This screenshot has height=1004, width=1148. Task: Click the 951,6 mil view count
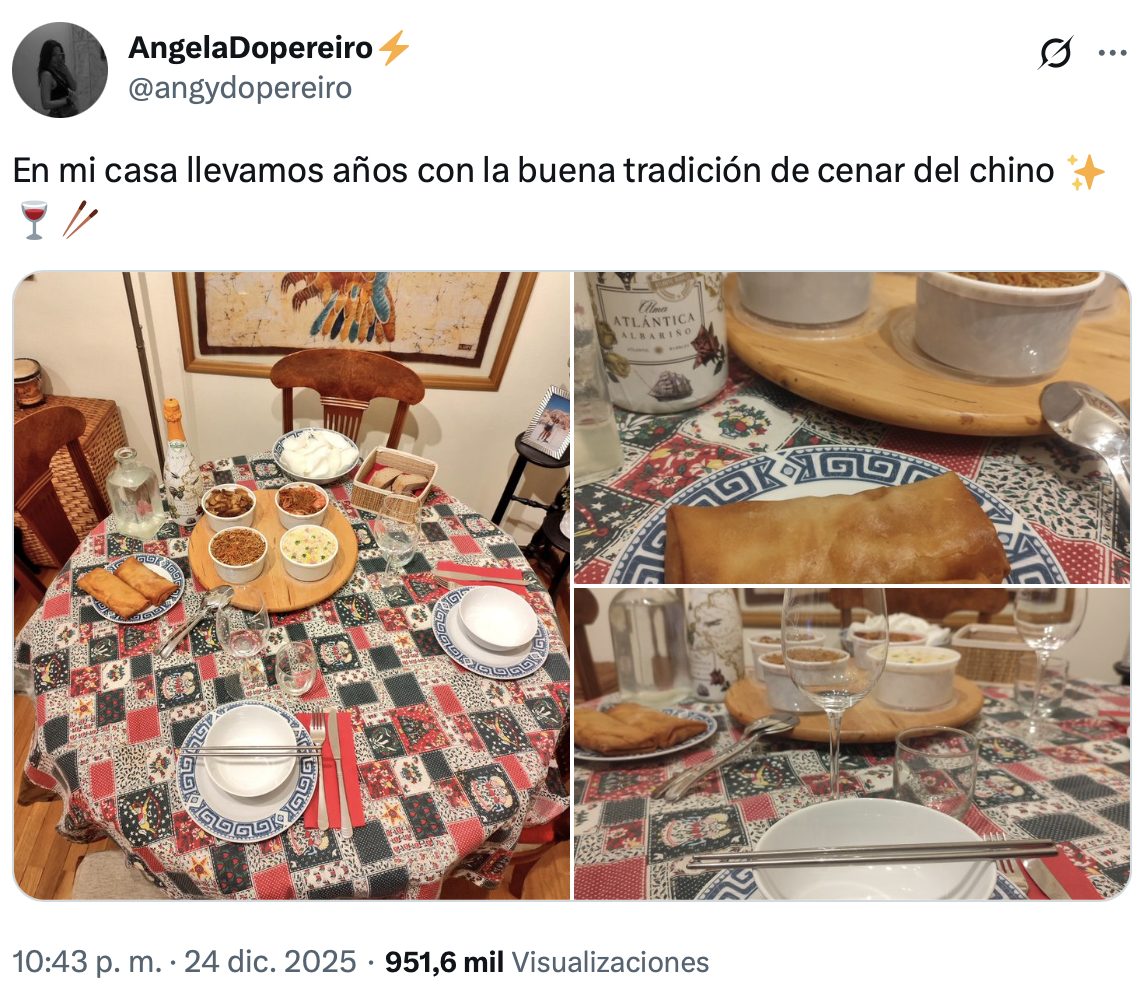[x=444, y=962]
